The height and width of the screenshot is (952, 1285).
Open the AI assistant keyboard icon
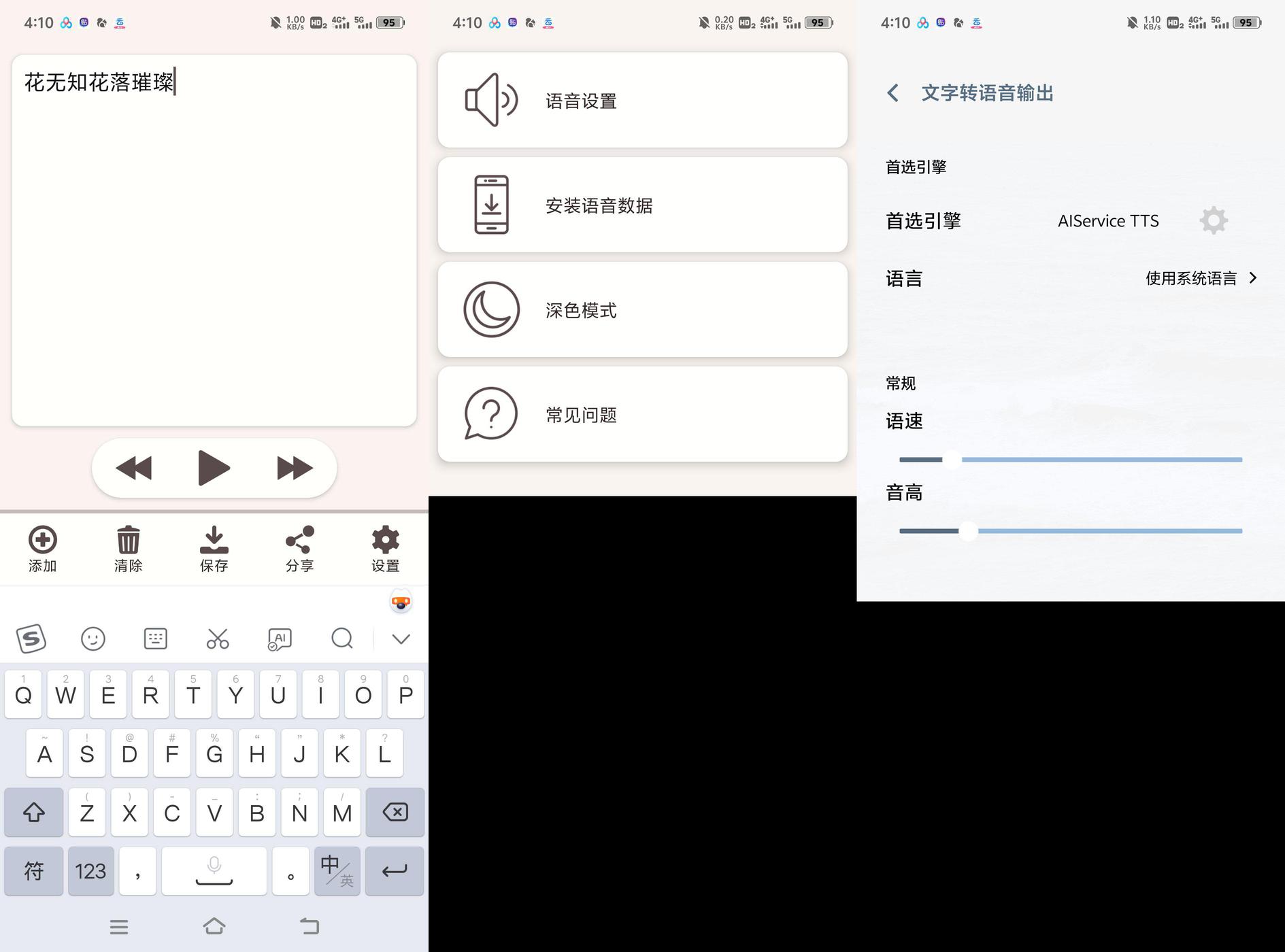pyautogui.click(x=280, y=639)
